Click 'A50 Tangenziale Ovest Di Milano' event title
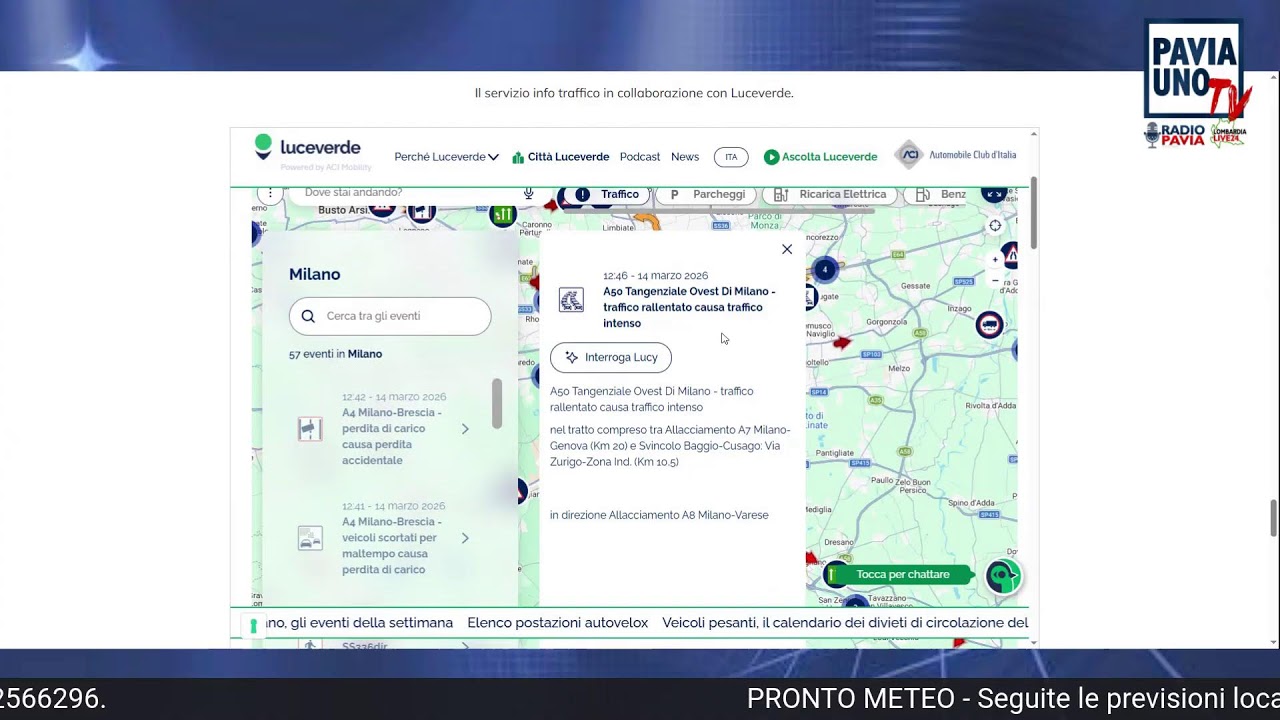Image resolution: width=1280 pixels, height=720 pixels. tap(689, 307)
